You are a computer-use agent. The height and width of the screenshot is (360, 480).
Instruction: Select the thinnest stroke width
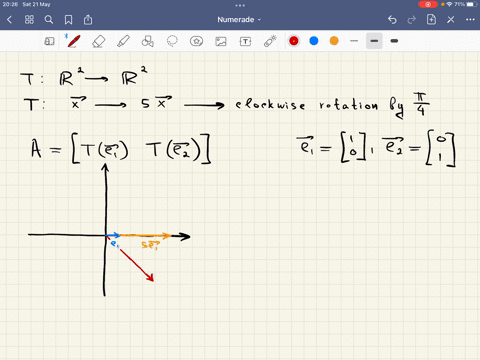[354, 41]
